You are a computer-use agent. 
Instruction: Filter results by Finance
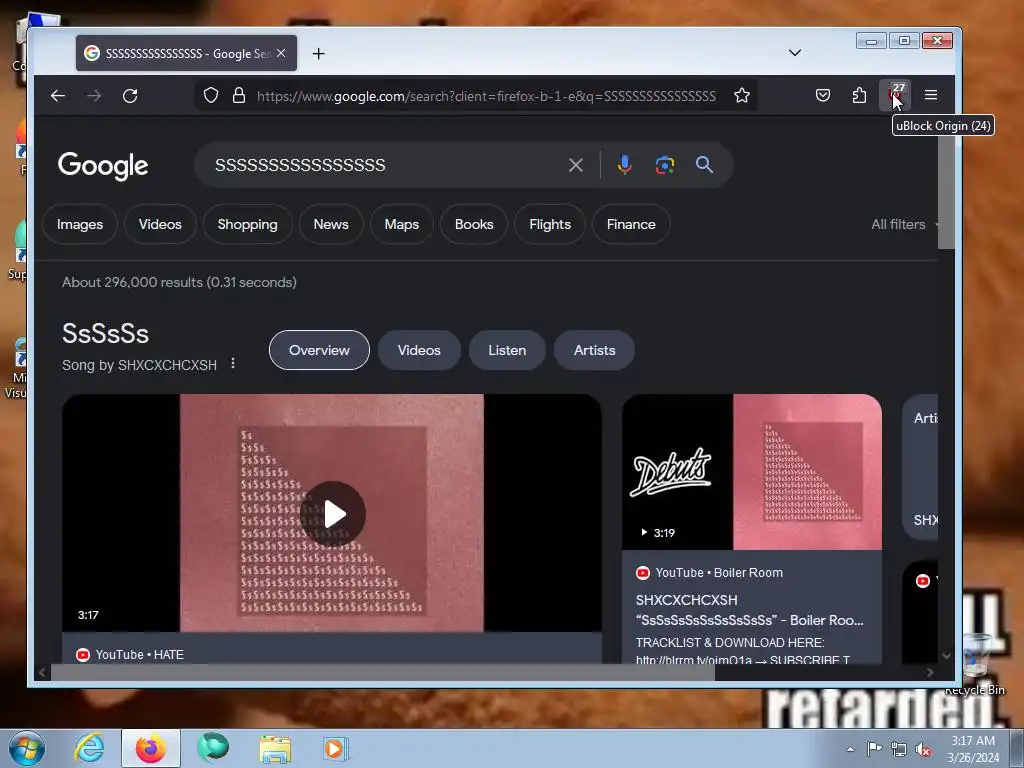click(631, 224)
